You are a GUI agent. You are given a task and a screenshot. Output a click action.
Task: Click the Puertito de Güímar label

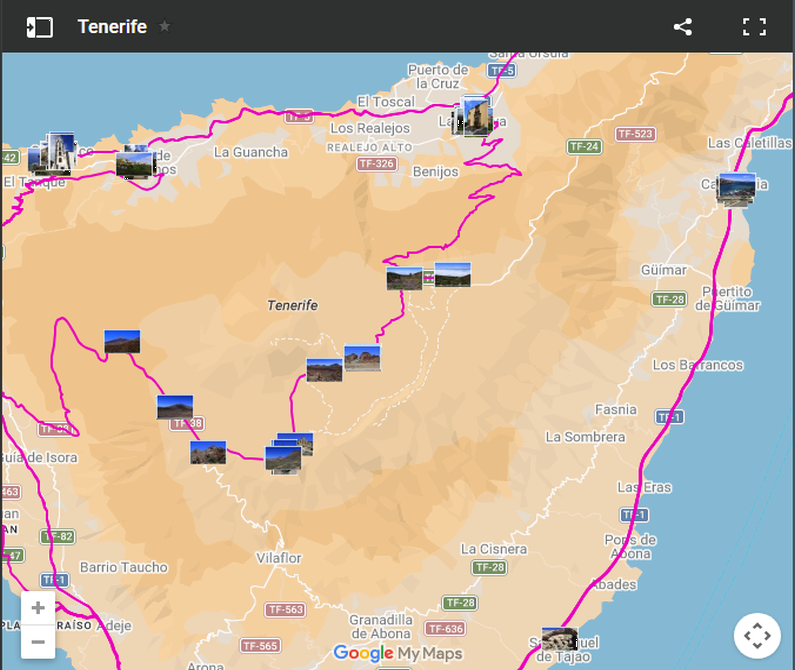click(727, 298)
